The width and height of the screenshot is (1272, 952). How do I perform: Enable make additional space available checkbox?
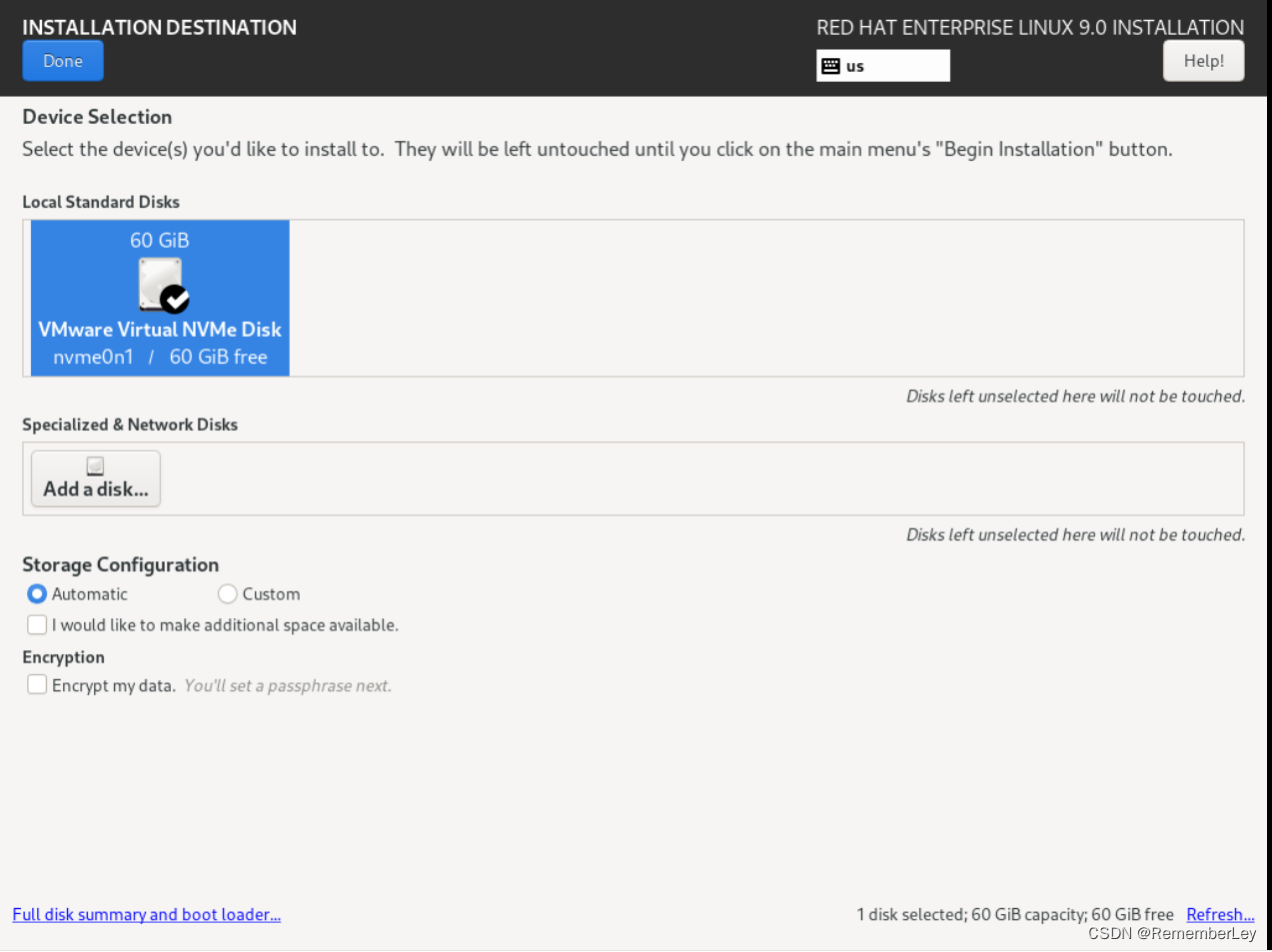pyautogui.click(x=37, y=624)
